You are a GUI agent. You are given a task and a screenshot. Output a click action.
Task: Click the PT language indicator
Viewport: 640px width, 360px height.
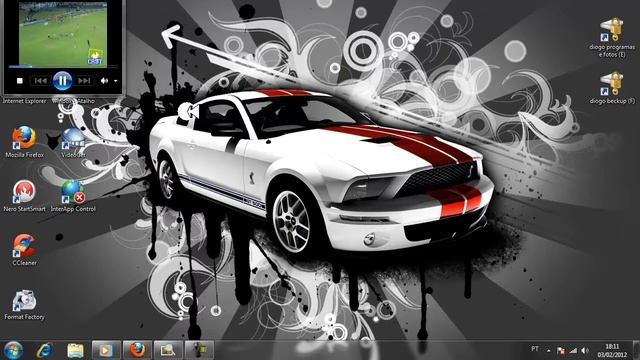point(535,349)
